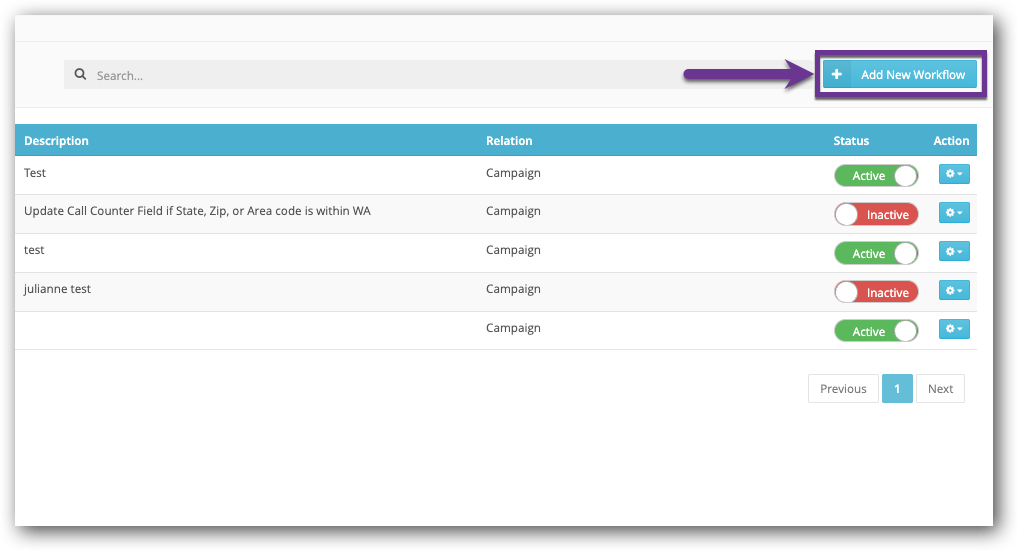Viewport: 1018px width, 551px height.
Task: Click the magnifier search icon
Action: 81,75
